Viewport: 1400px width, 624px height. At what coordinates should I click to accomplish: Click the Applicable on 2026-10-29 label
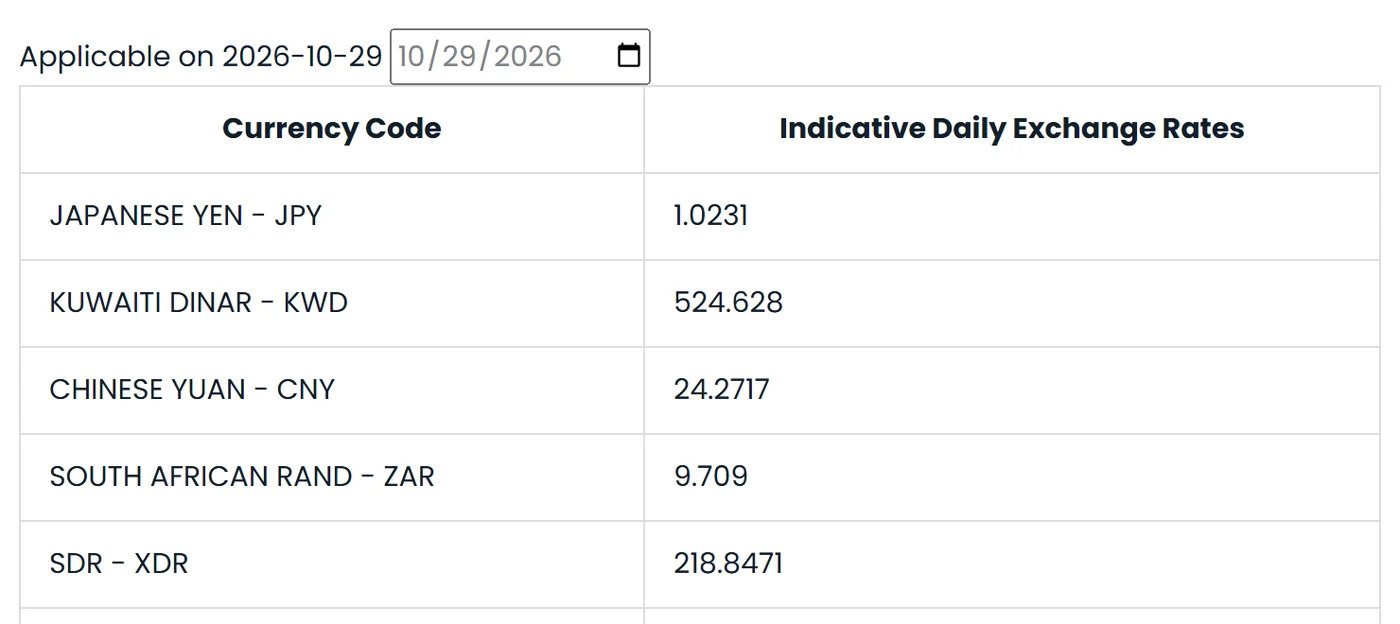201,57
